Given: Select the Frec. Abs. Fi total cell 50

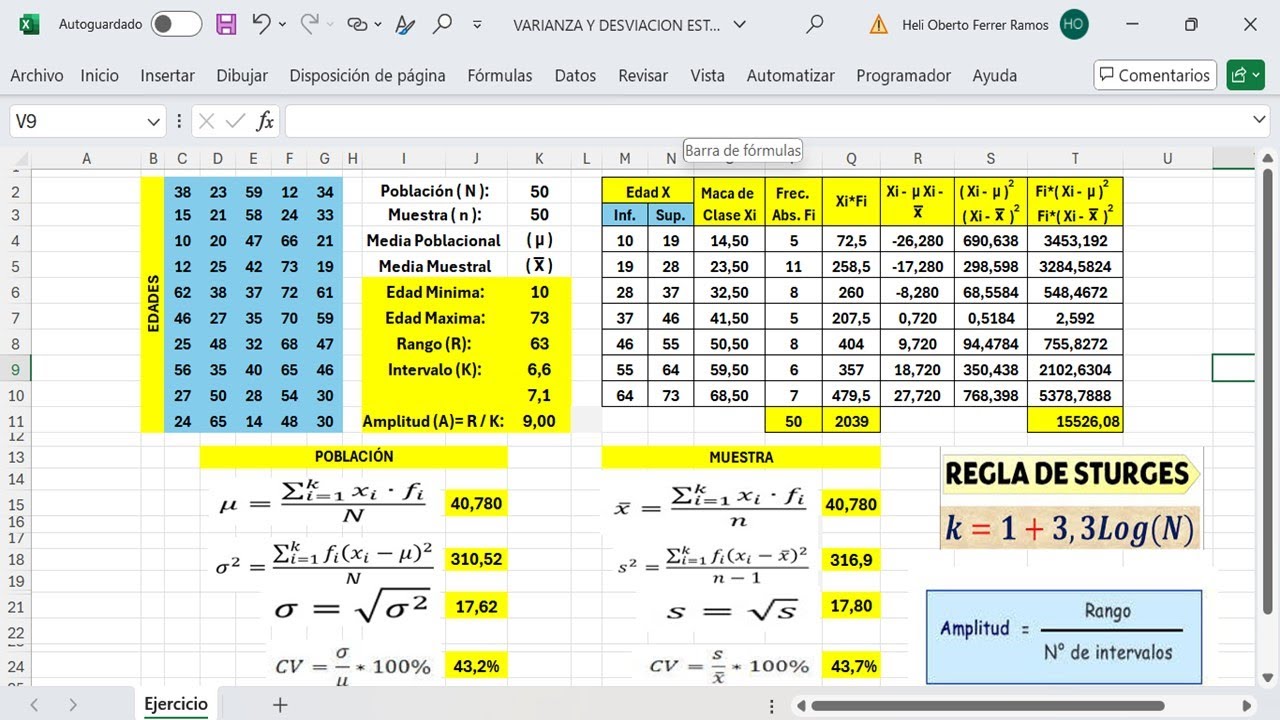Looking at the screenshot, I should coord(794,421).
